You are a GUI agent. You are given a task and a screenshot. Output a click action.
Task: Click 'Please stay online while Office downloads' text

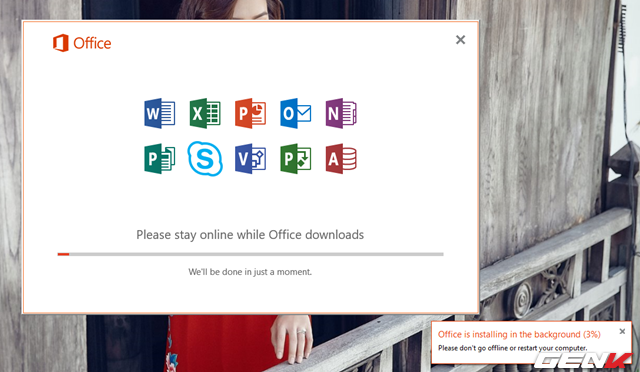(x=250, y=235)
